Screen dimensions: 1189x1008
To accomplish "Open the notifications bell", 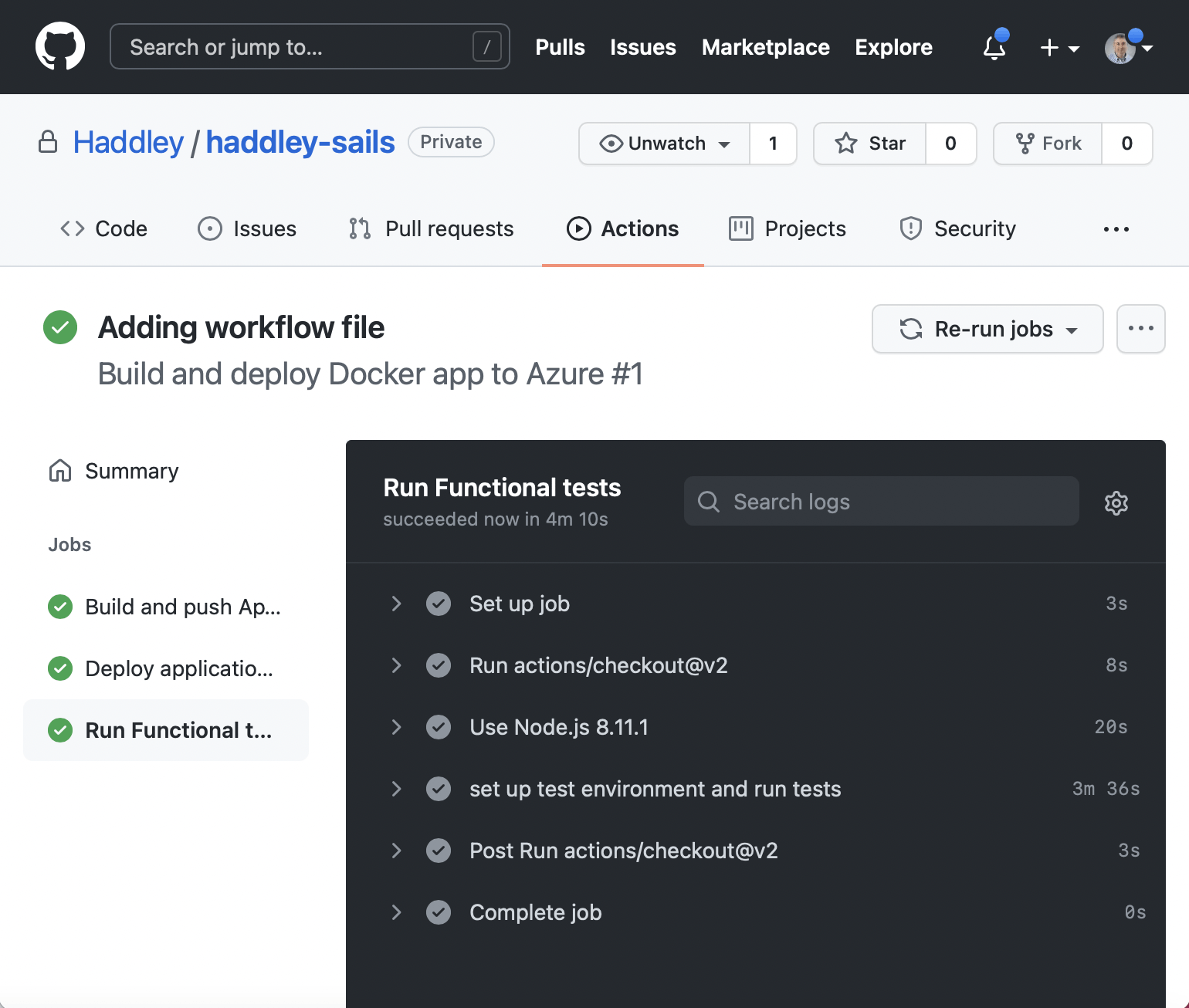I will tap(994, 48).
